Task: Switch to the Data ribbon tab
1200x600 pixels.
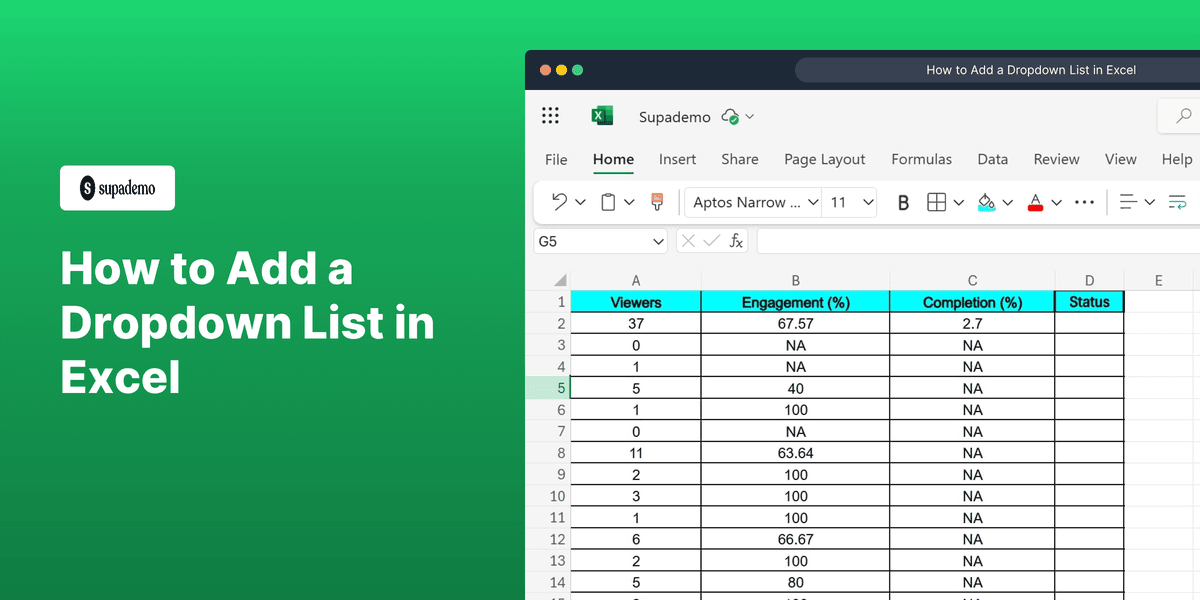Action: [x=992, y=159]
